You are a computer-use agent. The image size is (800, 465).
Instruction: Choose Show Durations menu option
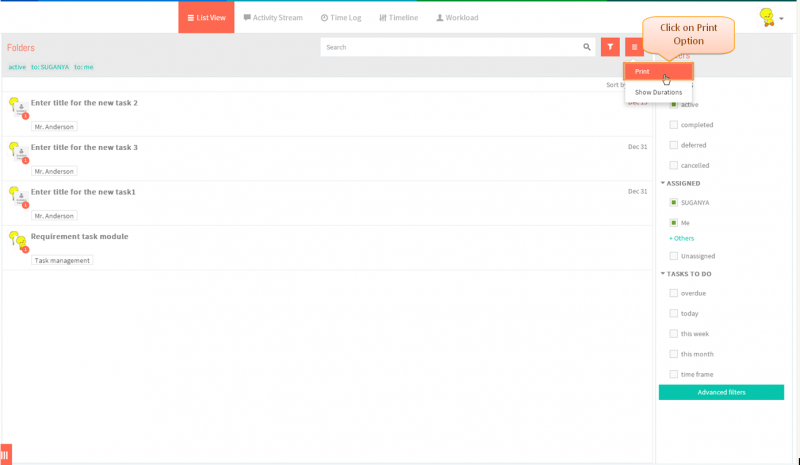click(658, 92)
